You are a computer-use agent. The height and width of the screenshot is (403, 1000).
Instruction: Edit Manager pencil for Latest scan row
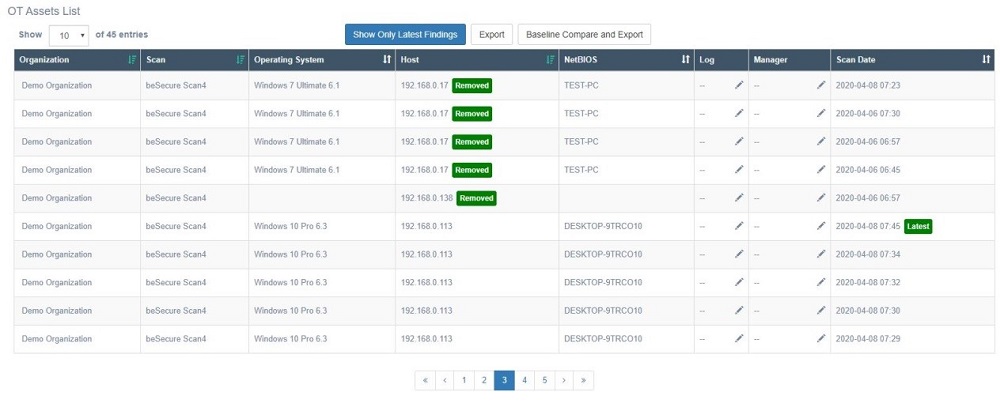click(x=821, y=226)
